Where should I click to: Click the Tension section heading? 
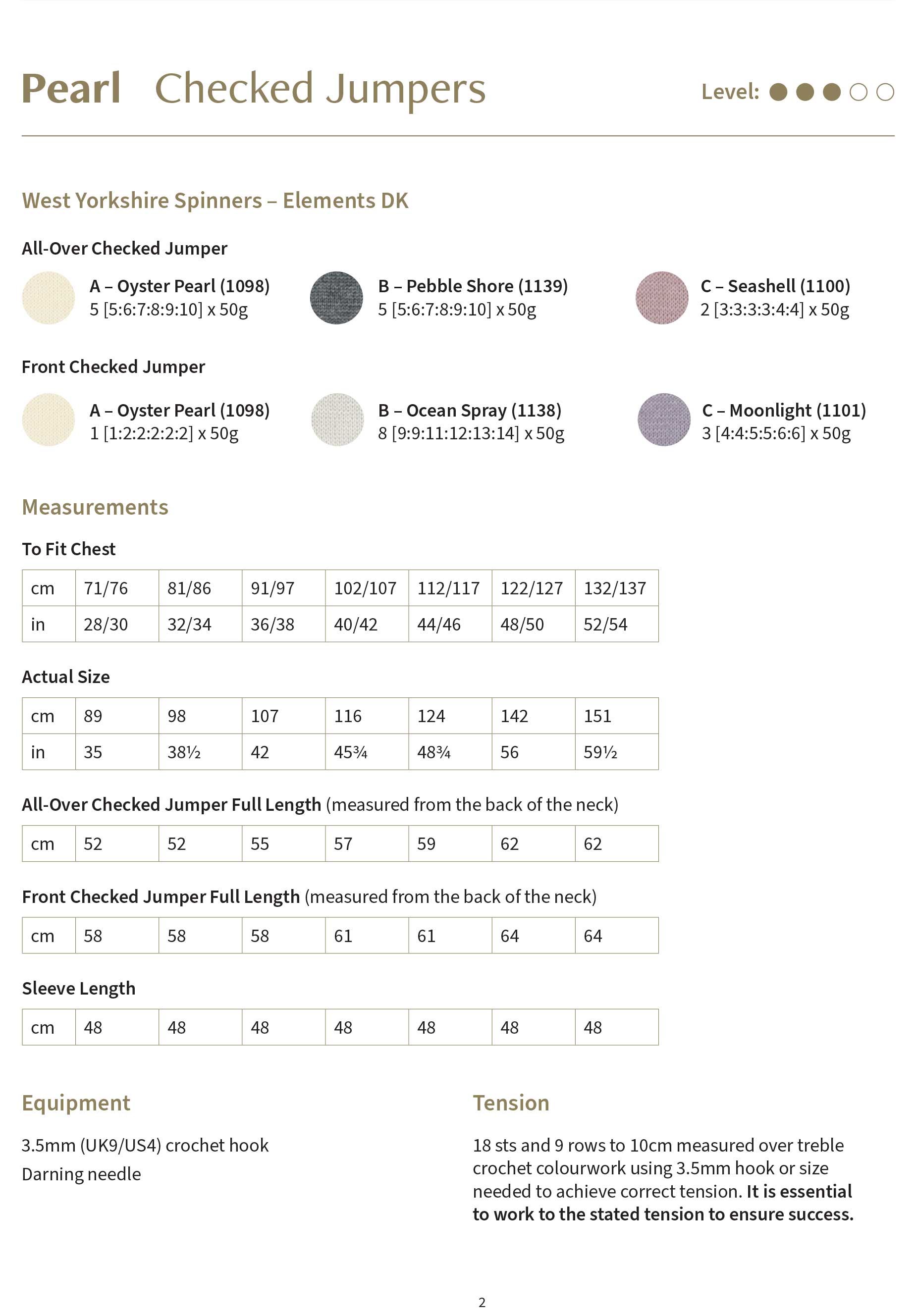511,1103
